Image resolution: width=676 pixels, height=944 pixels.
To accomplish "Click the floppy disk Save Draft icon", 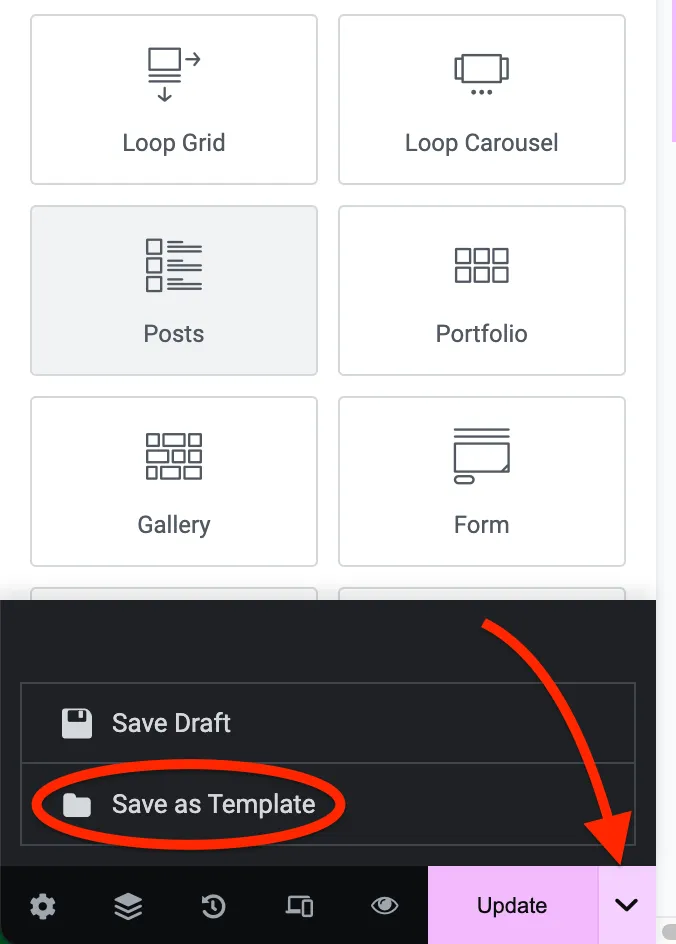I will pyautogui.click(x=77, y=723).
